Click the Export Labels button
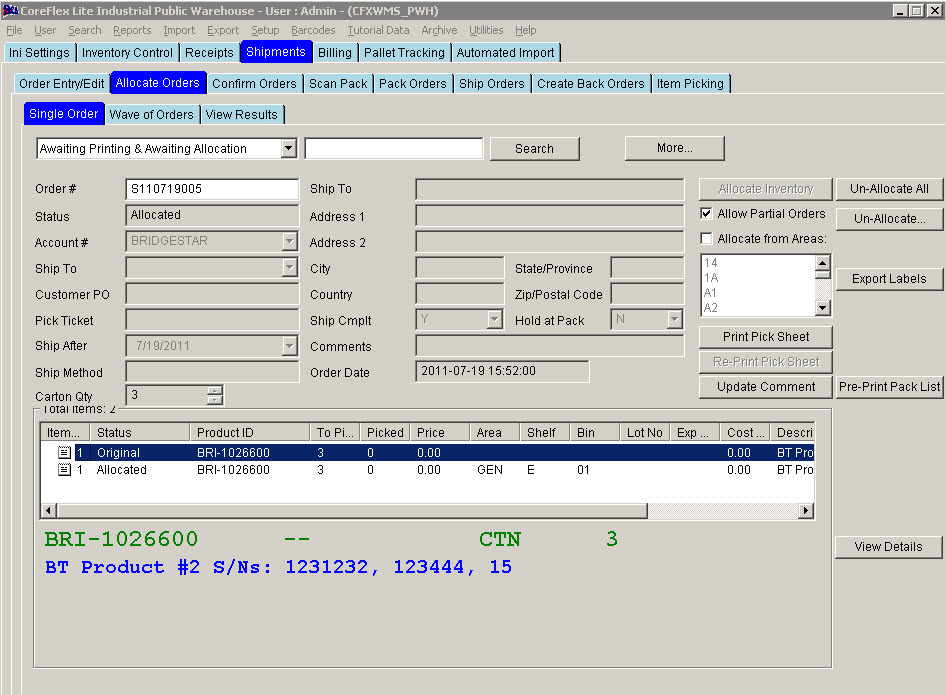The height and width of the screenshot is (695, 946). pyautogui.click(x=889, y=279)
